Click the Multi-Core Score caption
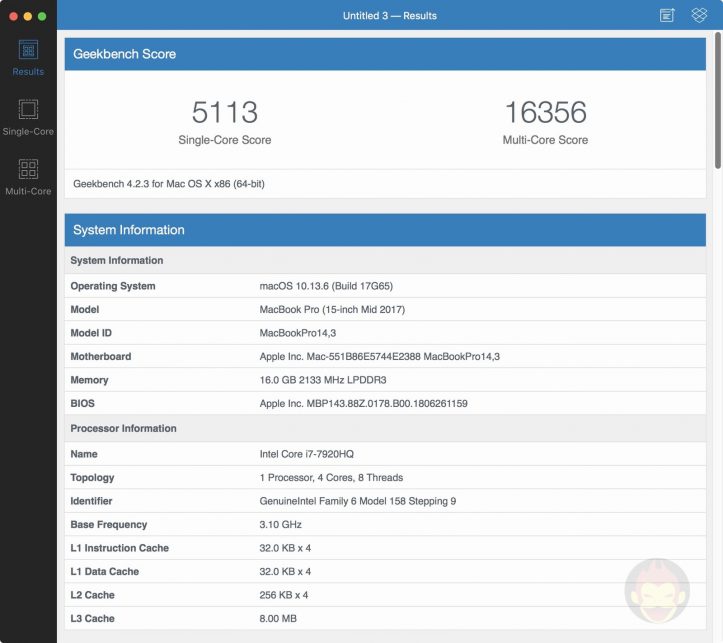The width and height of the screenshot is (723, 643). [x=545, y=140]
